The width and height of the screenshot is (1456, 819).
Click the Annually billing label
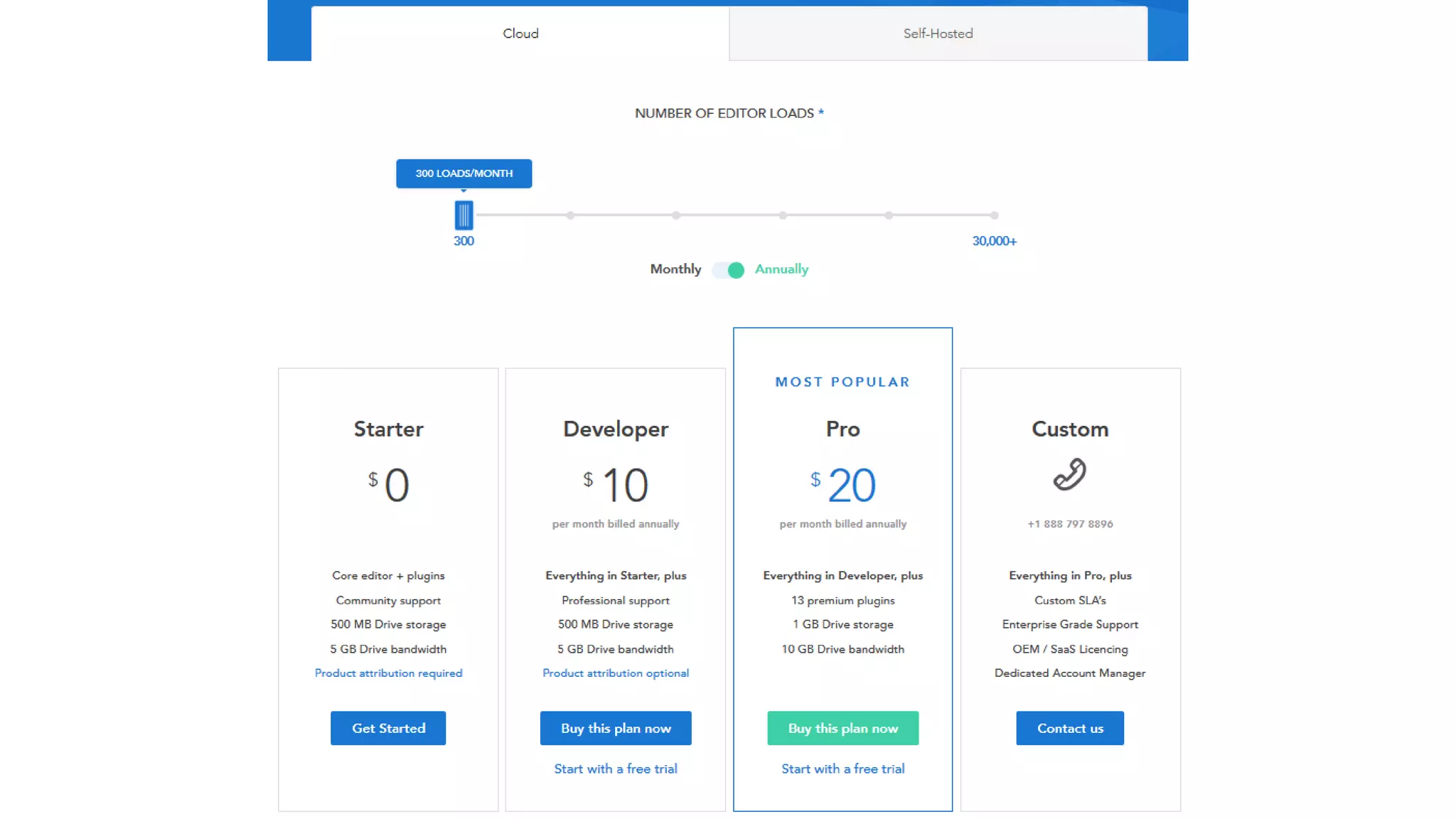pyautogui.click(x=781, y=269)
